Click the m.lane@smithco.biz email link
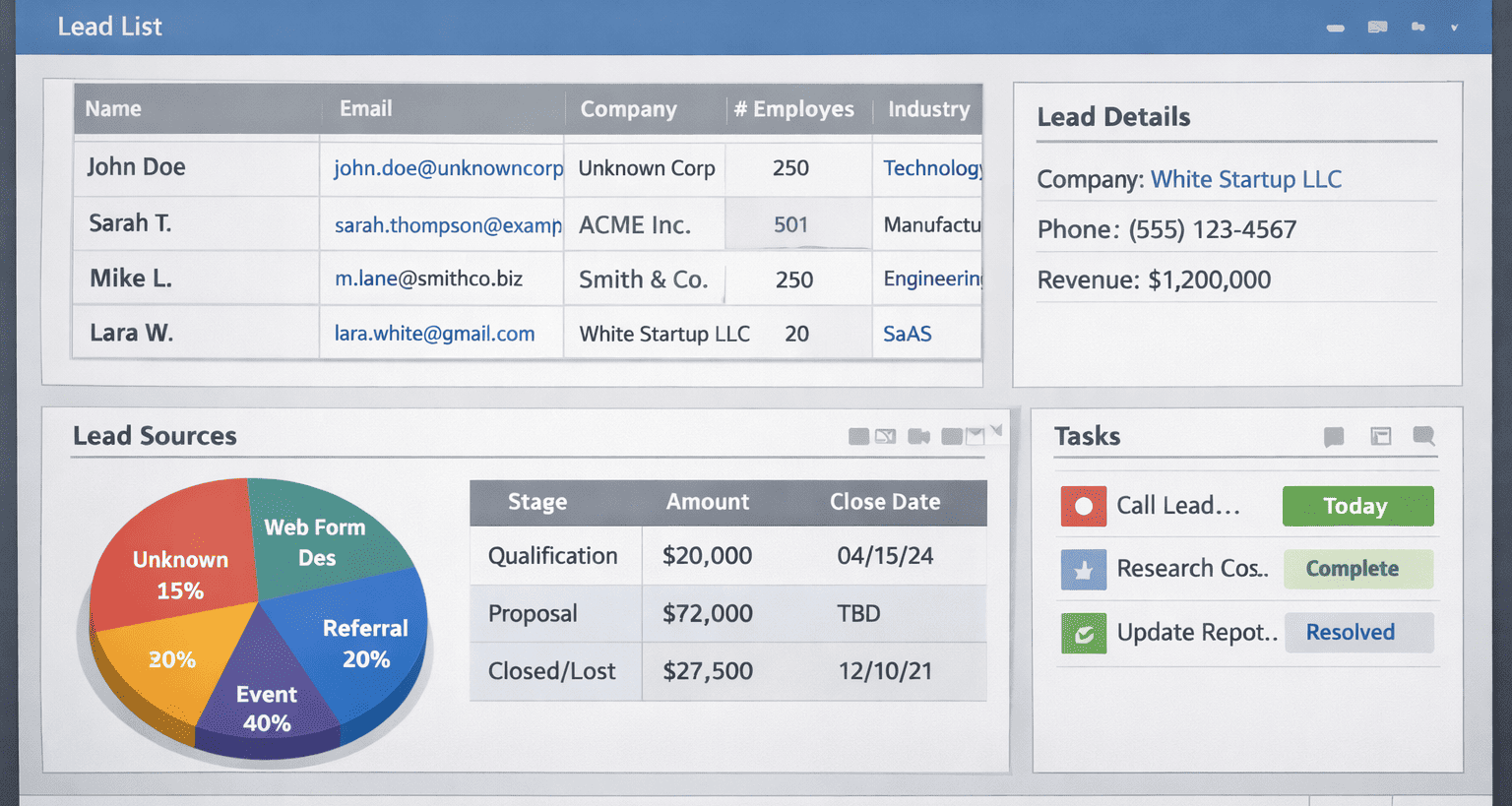Image resolution: width=1512 pixels, height=806 pixels. pos(428,279)
